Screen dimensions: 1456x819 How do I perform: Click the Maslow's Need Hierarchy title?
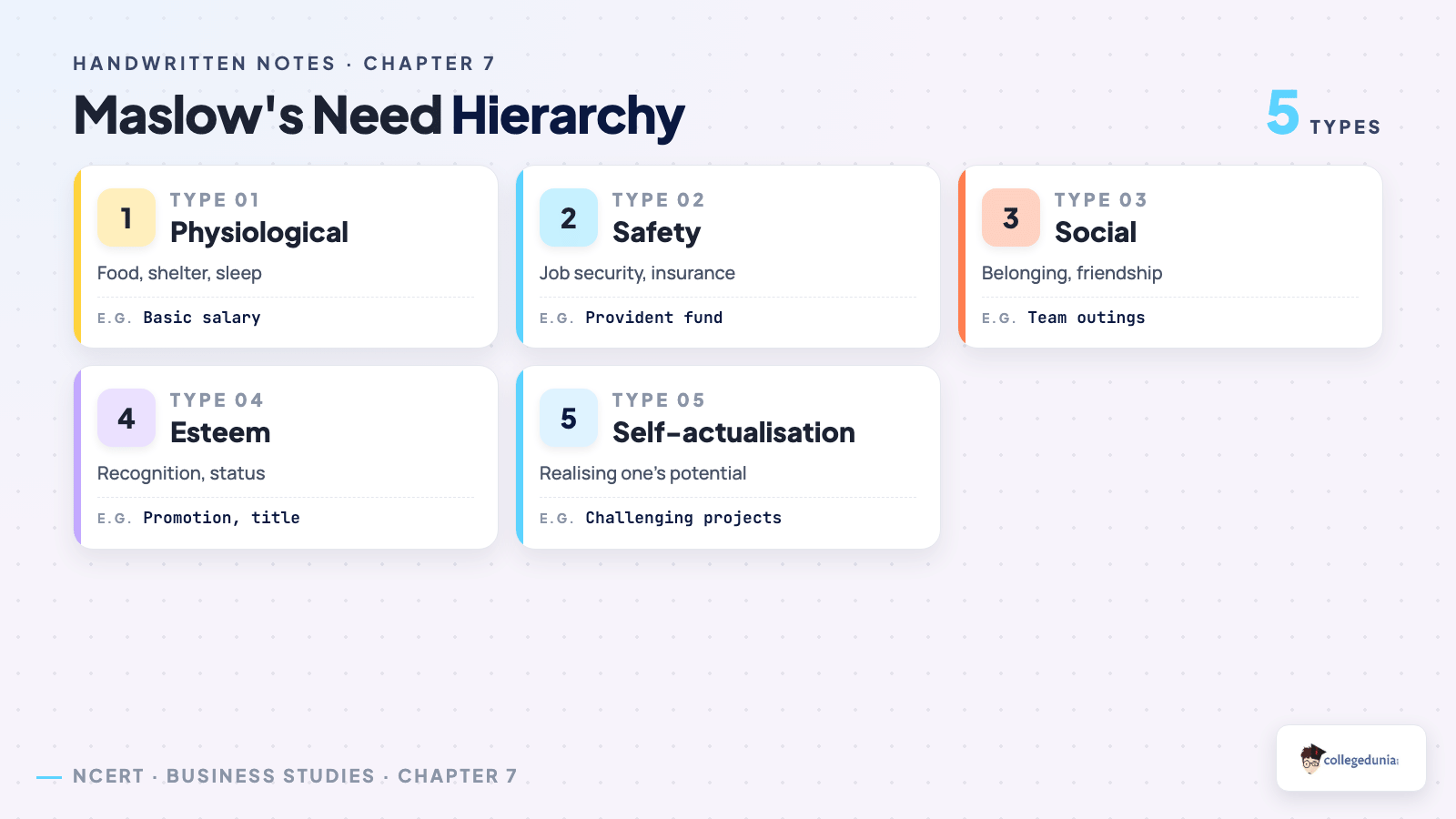pyautogui.click(x=379, y=116)
